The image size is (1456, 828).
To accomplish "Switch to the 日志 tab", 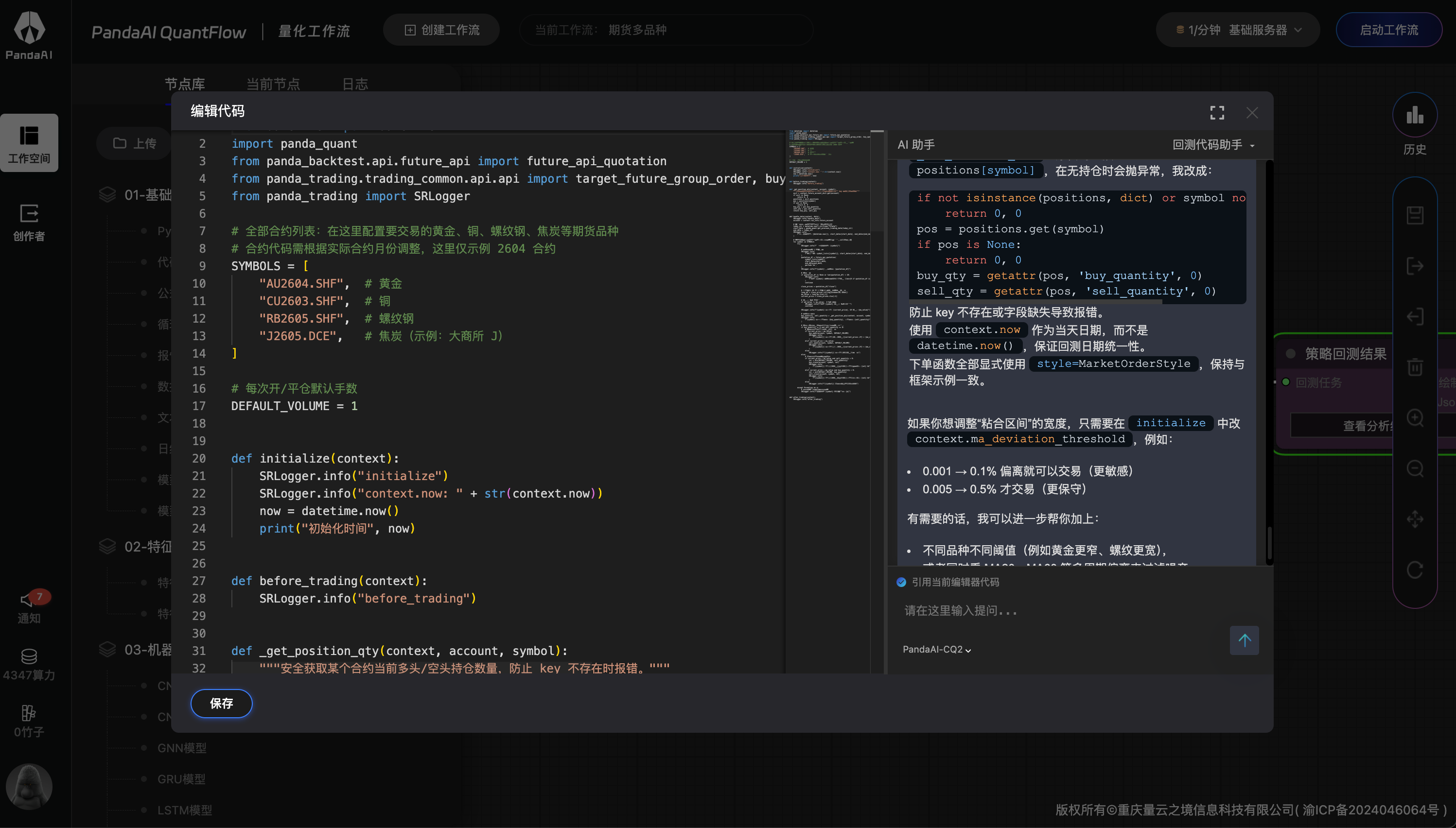I will pyautogui.click(x=355, y=84).
